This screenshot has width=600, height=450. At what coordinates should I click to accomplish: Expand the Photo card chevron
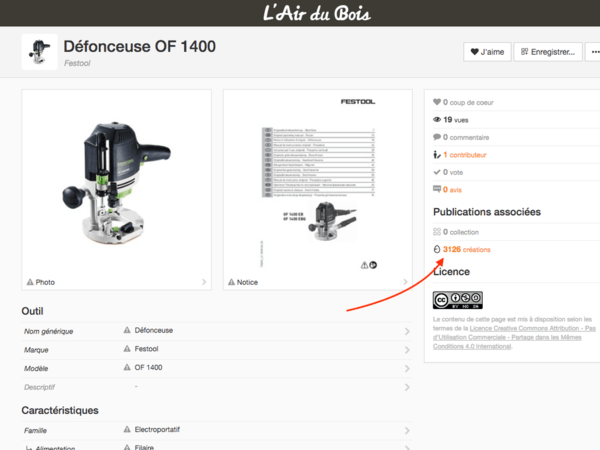(204, 282)
